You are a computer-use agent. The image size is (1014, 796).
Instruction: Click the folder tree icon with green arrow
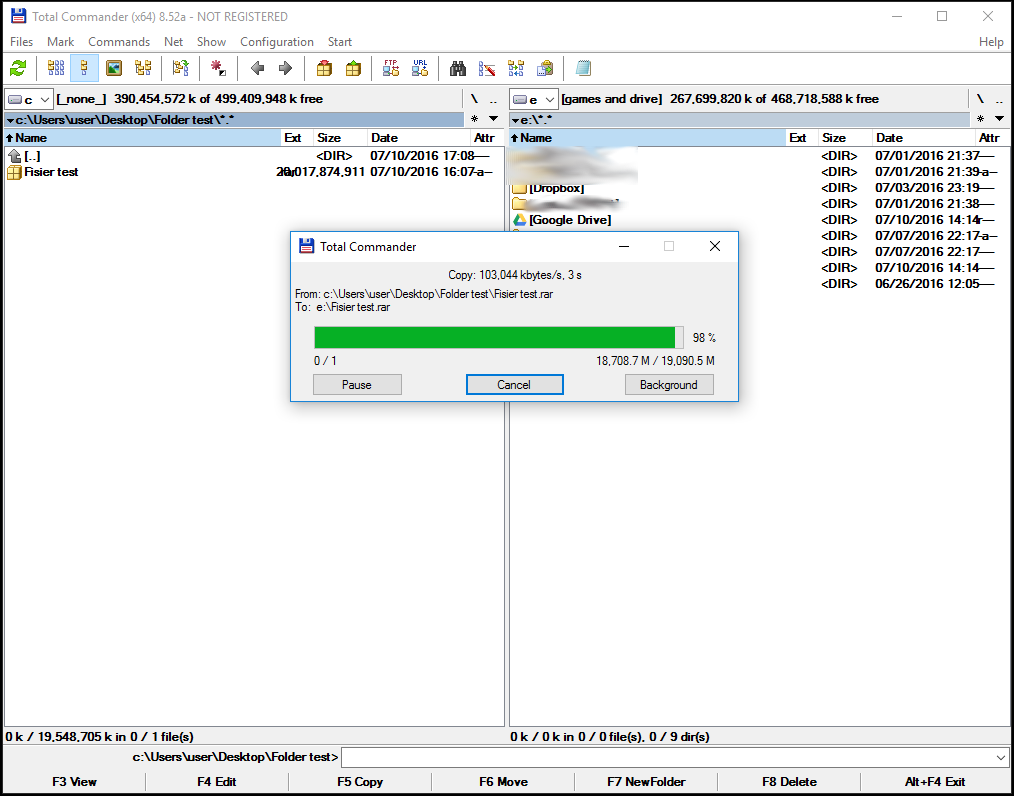(x=180, y=68)
